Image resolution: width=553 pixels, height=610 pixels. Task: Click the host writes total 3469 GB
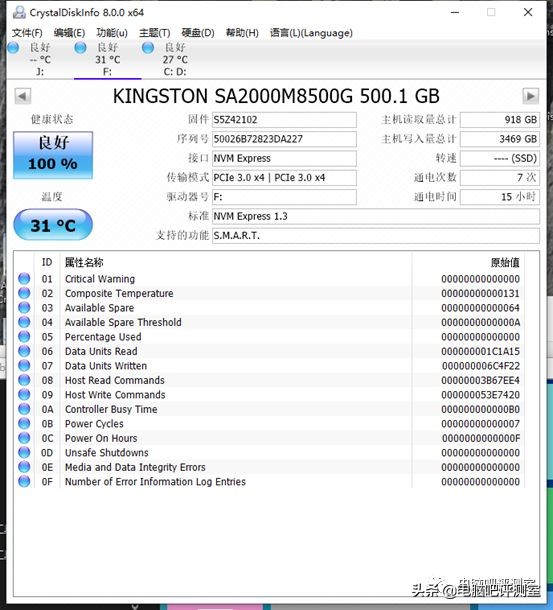(500, 139)
